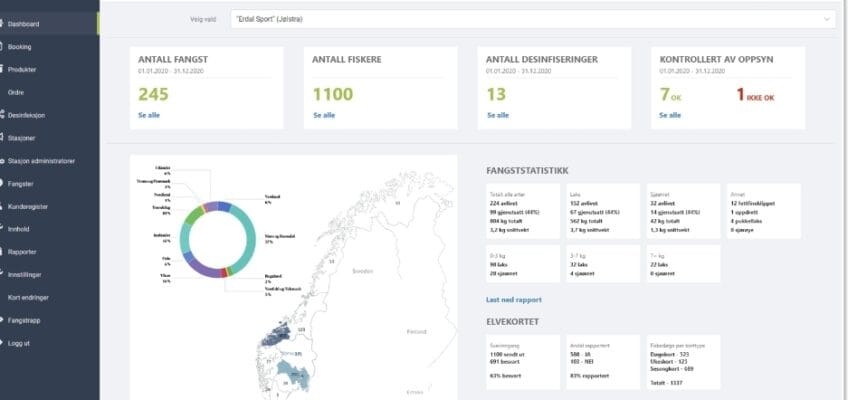Click the Fangstrapp sidebar icon

[4, 320]
